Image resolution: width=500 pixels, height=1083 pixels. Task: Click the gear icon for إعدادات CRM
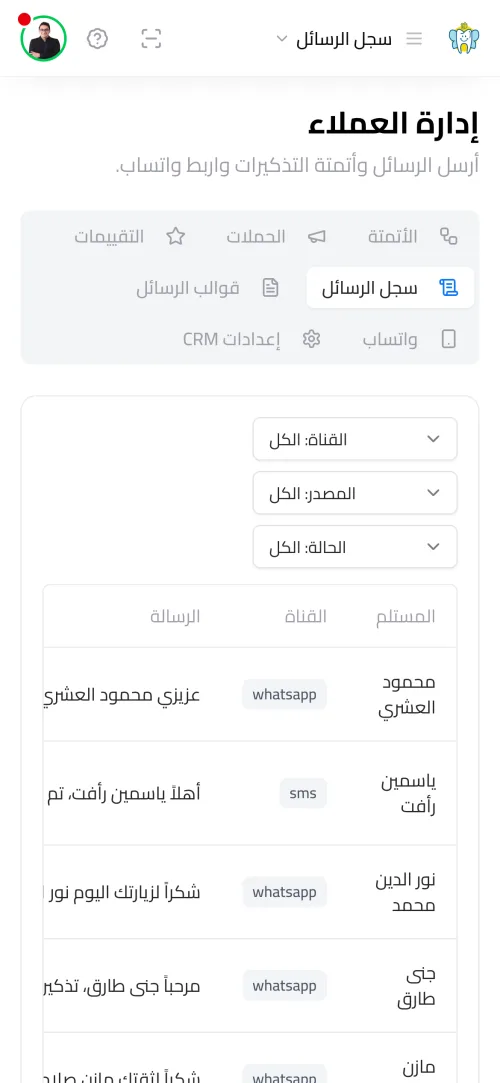tap(312, 339)
